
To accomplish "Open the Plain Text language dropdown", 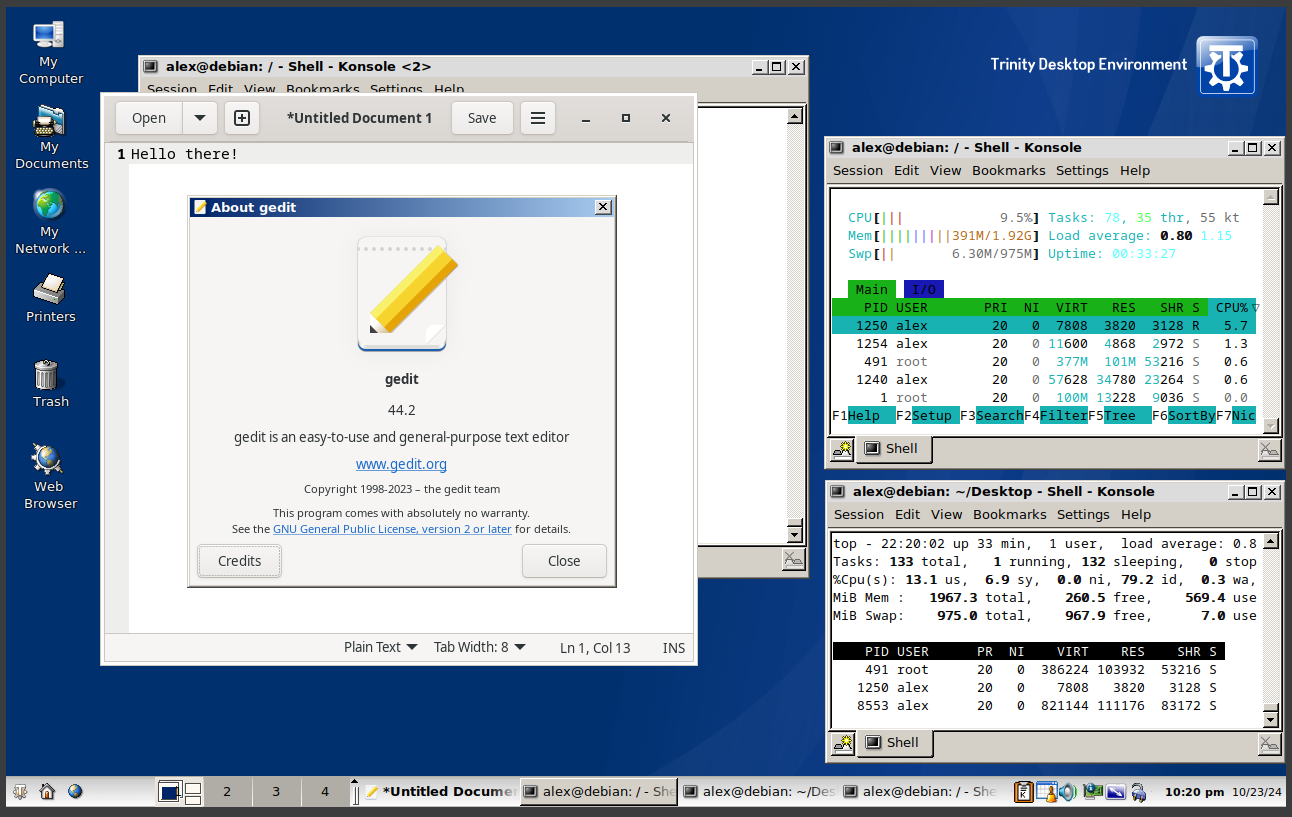I will click(x=380, y=647).
